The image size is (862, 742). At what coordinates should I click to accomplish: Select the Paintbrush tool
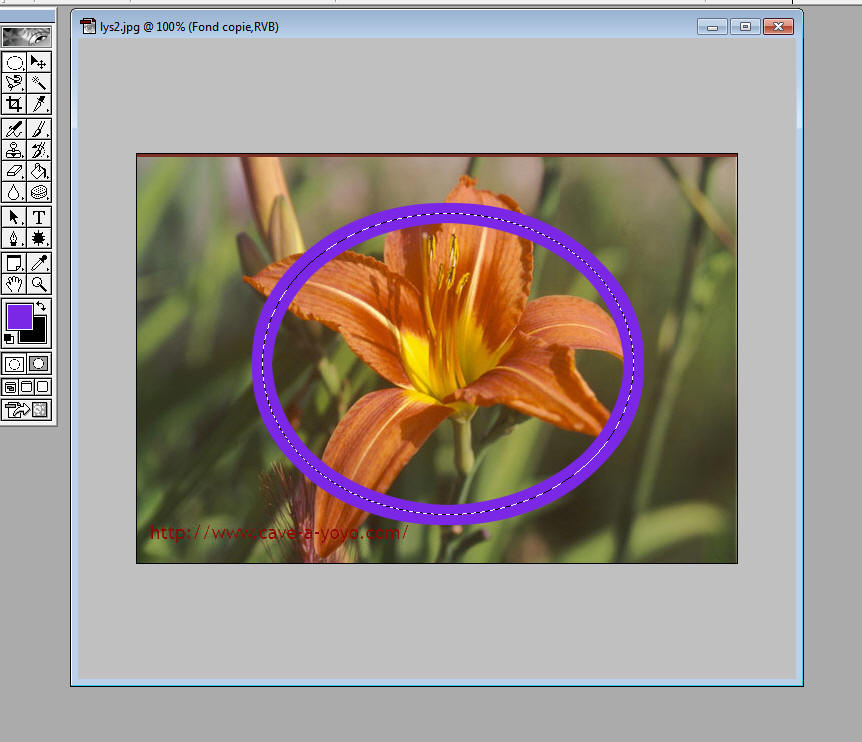[38, 129]
